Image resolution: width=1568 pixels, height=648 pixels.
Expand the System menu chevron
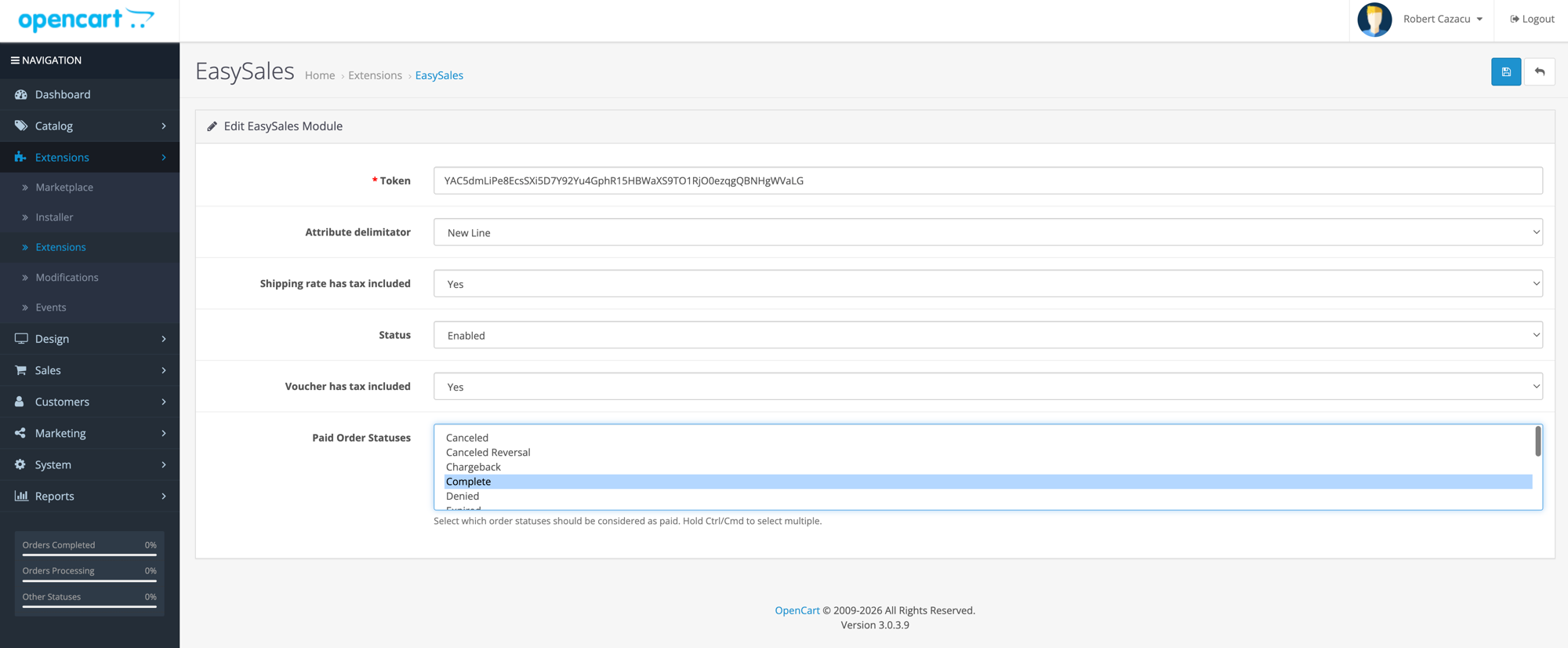tap(164, 464)
